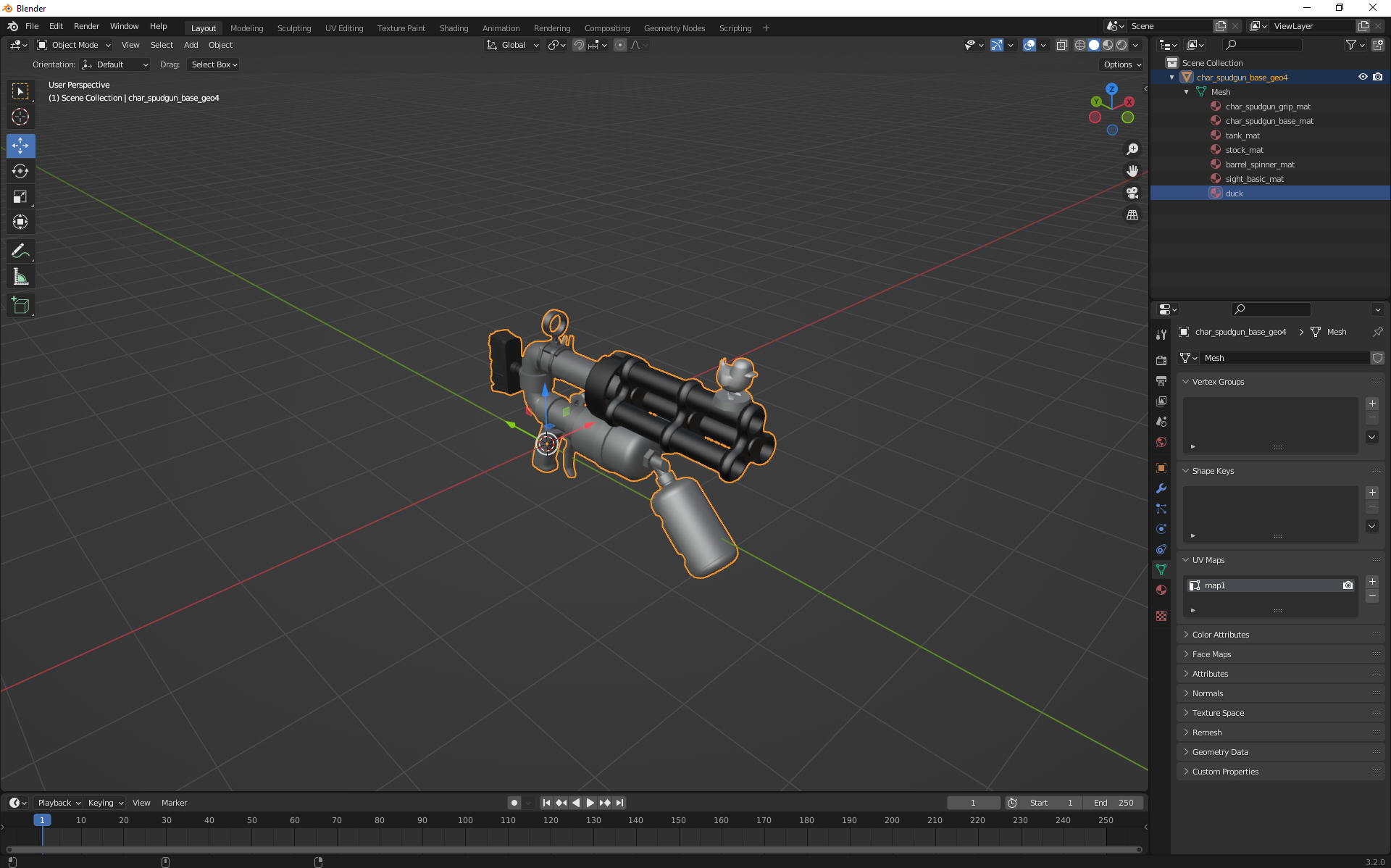Viewport: 1391px width, 868px height.
Task: Switch to wireframe viewport shading
Action: coord(1079,45)
